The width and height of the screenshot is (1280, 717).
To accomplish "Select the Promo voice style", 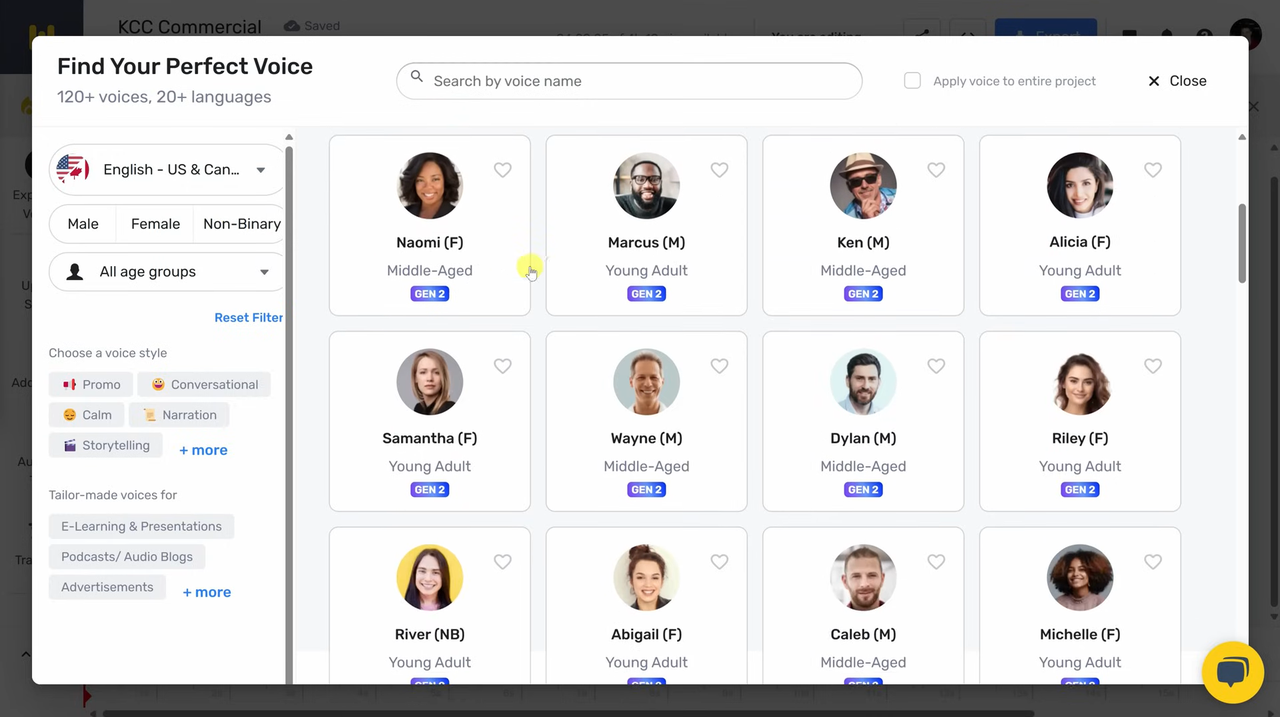I will pyautogui.click(x=91, y=385).
